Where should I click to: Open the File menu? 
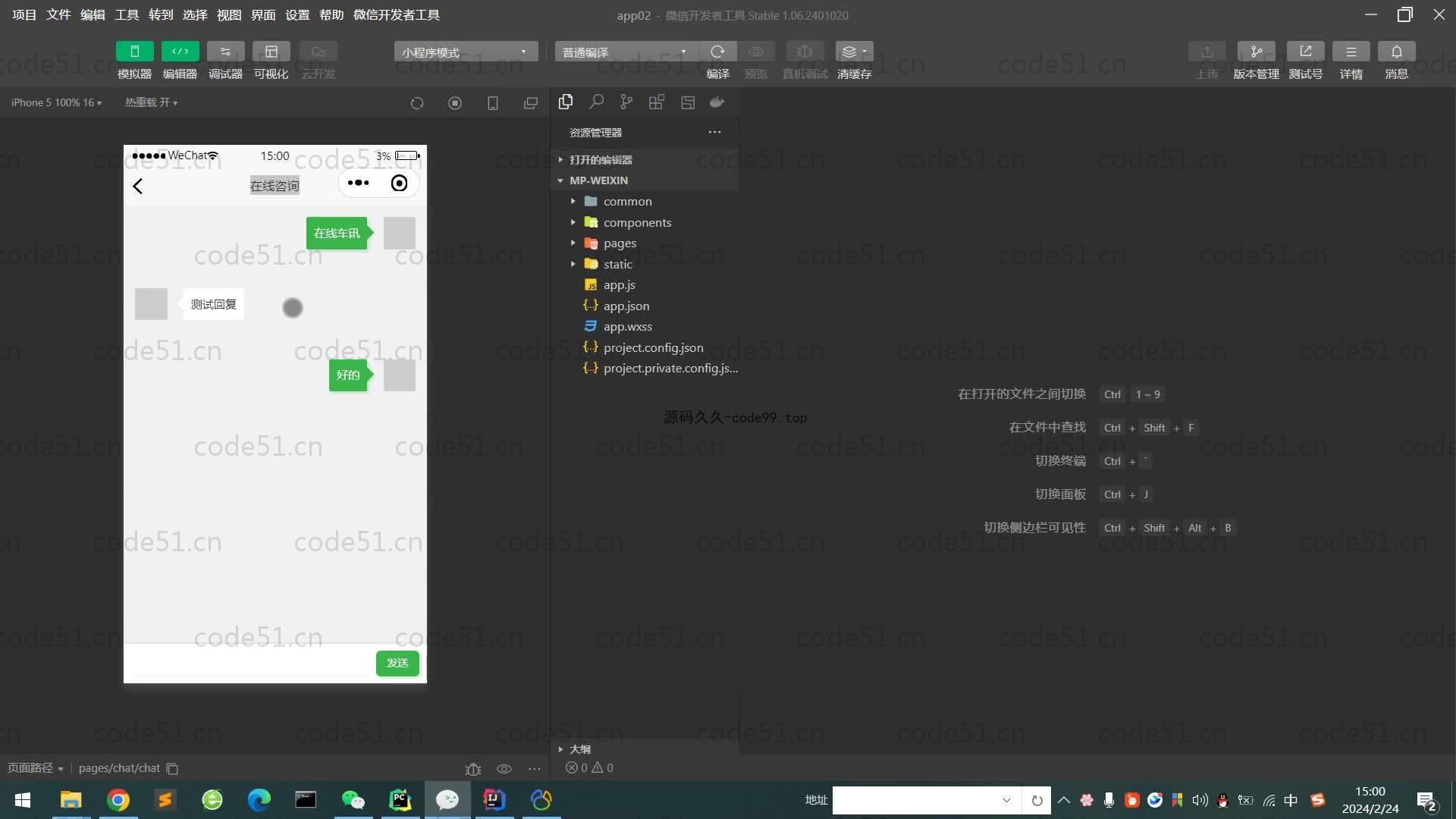click(58, 15)
